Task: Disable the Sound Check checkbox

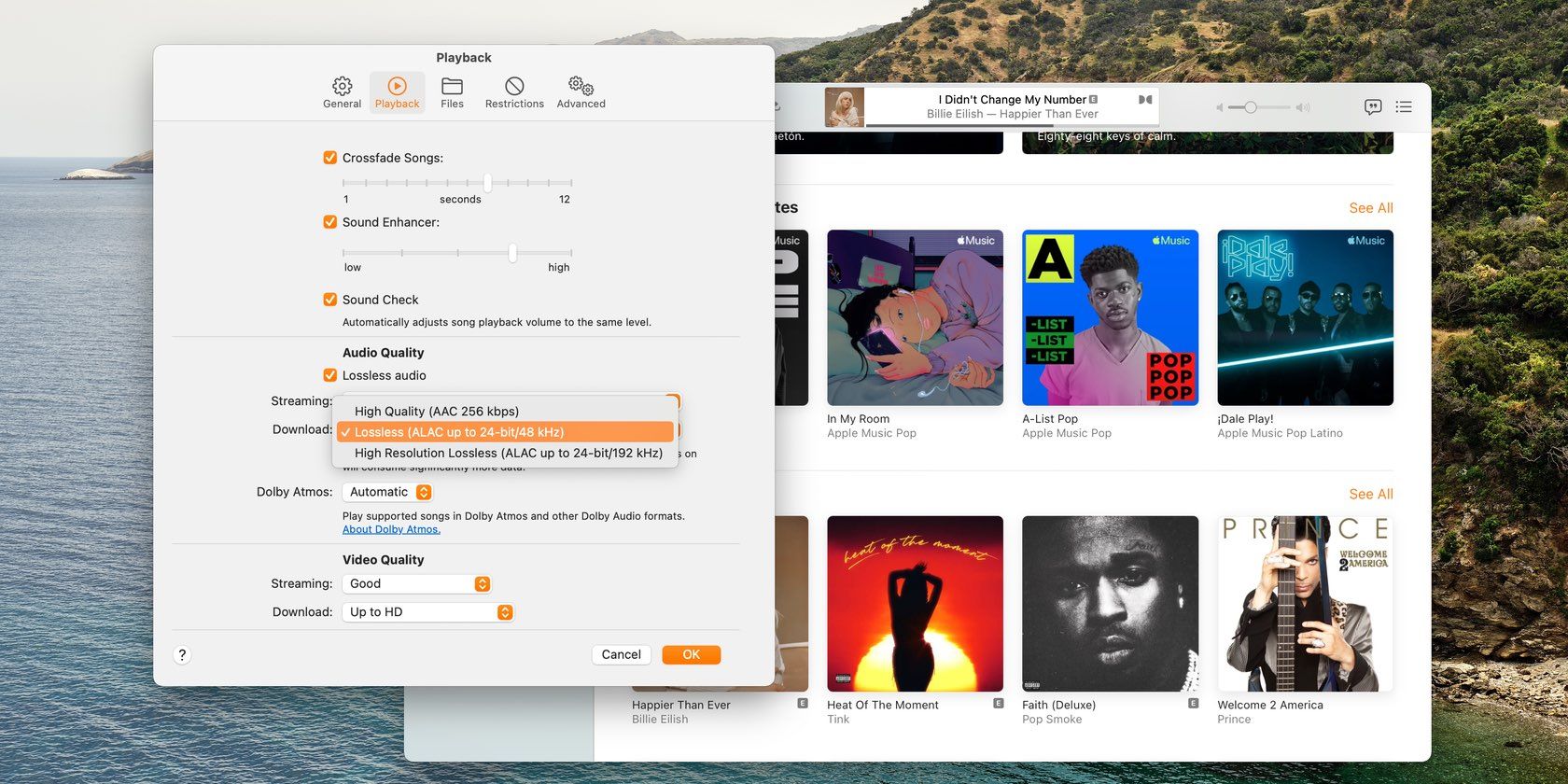Action: (329, 300)
